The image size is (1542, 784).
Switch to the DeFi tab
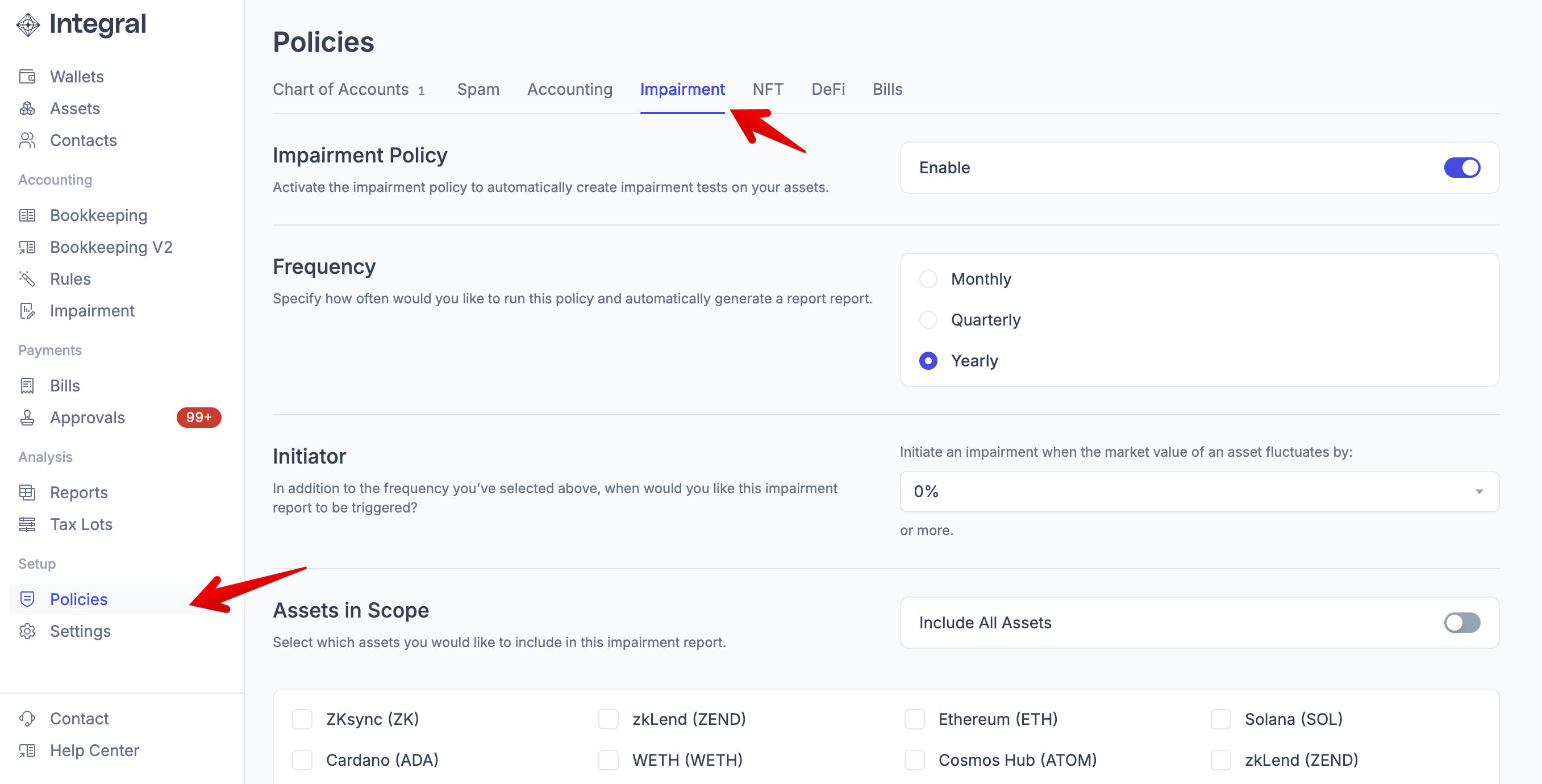827,89
